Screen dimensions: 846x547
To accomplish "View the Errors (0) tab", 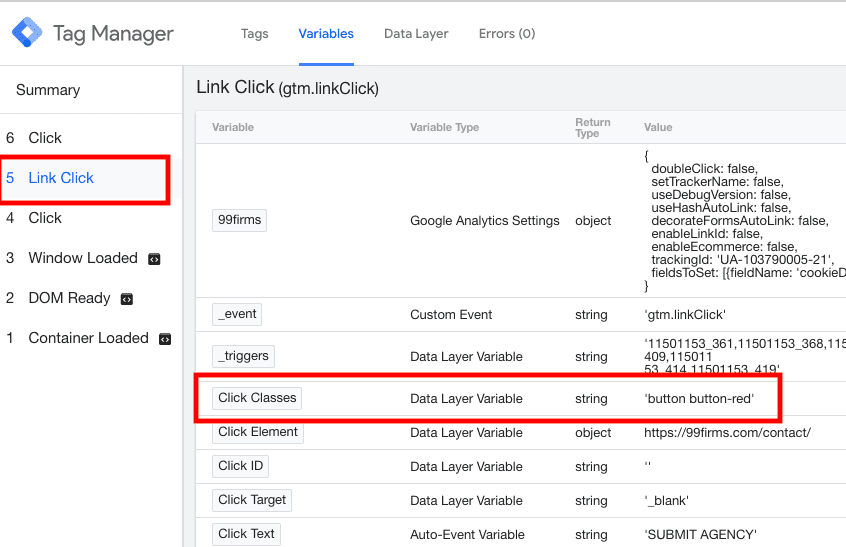I will pos(507,33).
